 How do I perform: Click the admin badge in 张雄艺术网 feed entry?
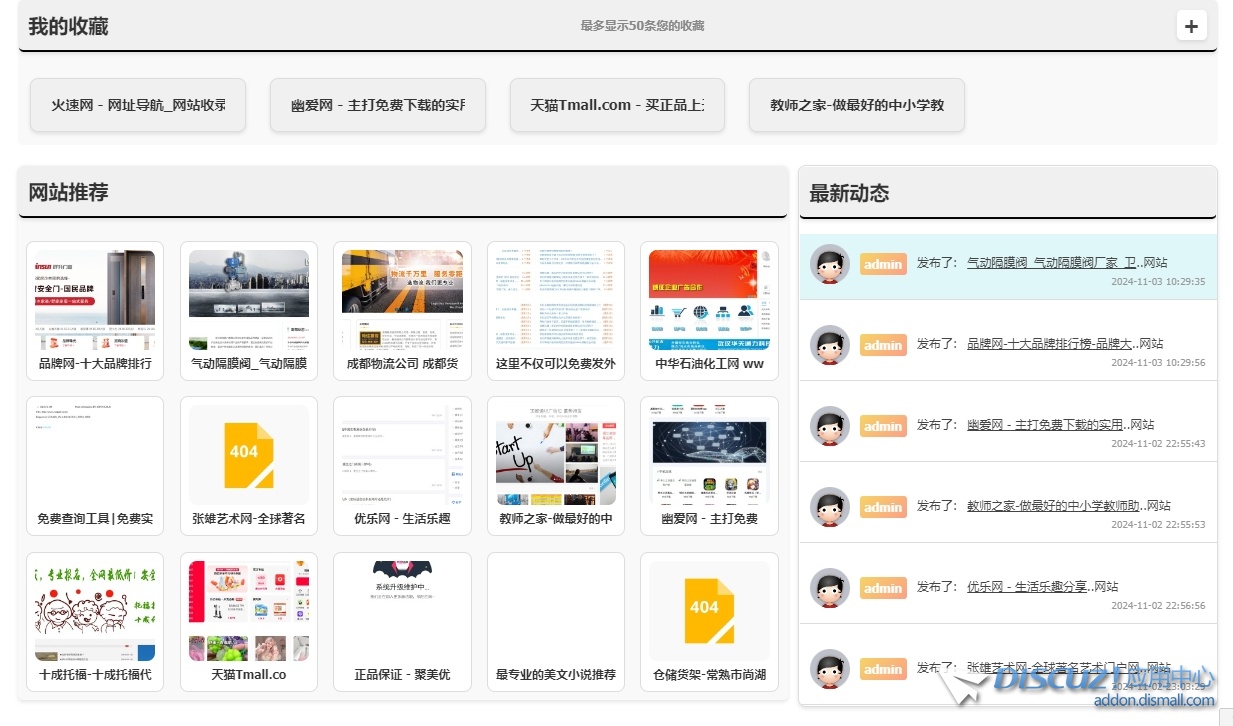coord(883,669)
